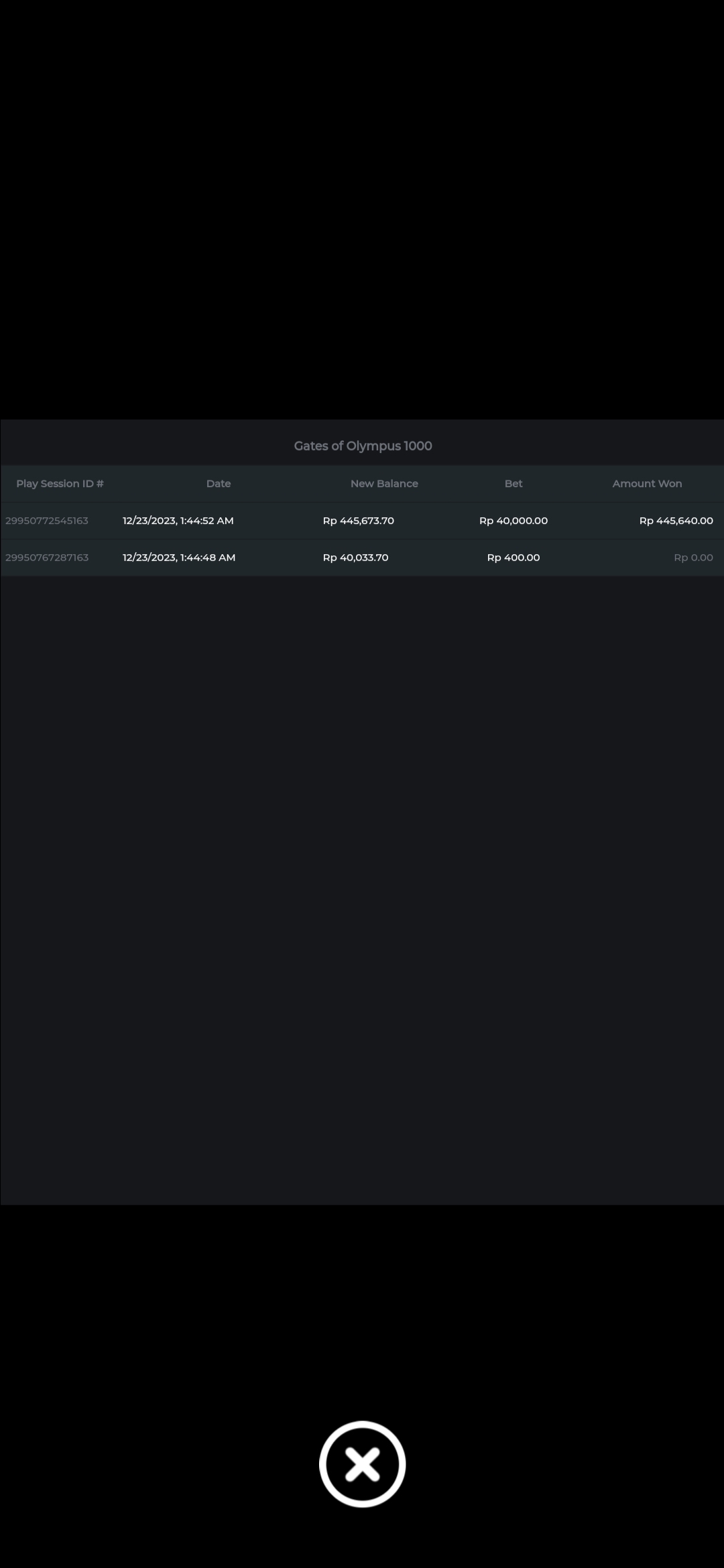The height and width of the screenshot is (1568, 724).
Task: Select the Rp 40,000.00 bet value
Action: (514, 521)
